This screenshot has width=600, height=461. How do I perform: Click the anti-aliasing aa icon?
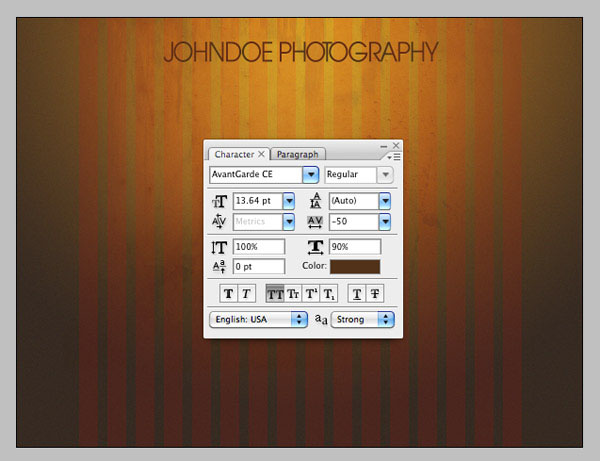(321, 319)
